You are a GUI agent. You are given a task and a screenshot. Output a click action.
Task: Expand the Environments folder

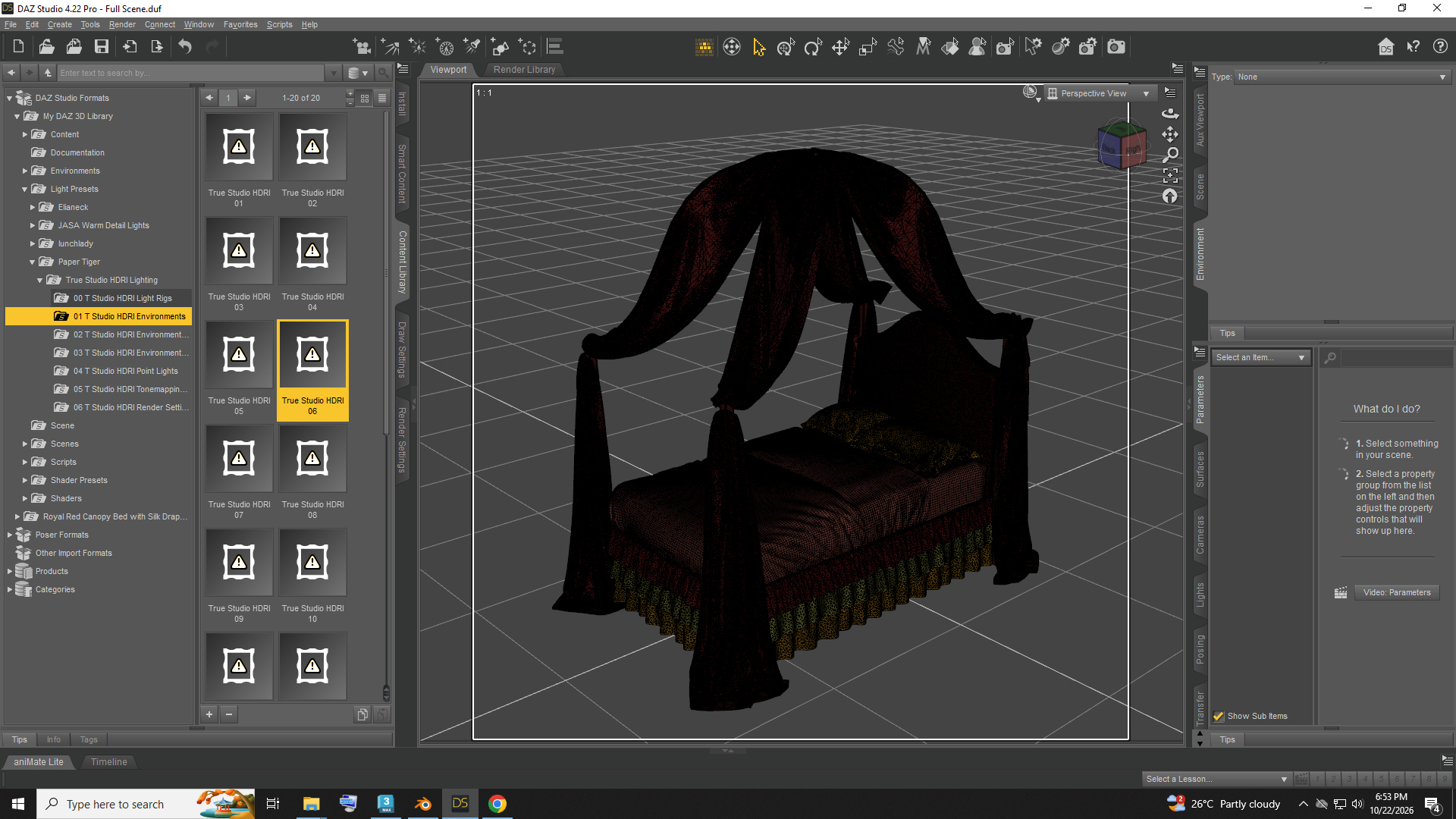[25, 171]
